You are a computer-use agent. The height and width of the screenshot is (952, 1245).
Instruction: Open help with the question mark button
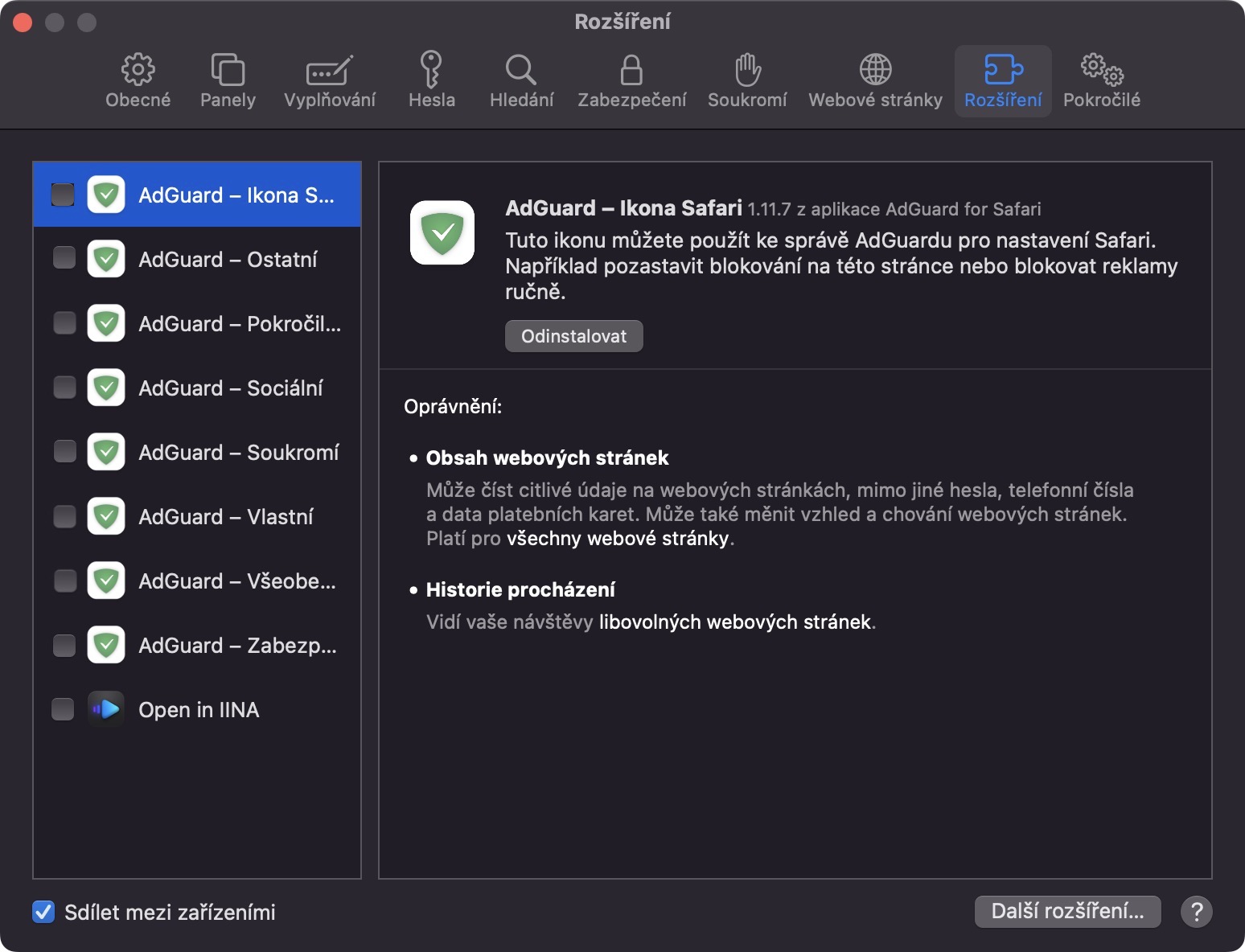(1196, 911)
